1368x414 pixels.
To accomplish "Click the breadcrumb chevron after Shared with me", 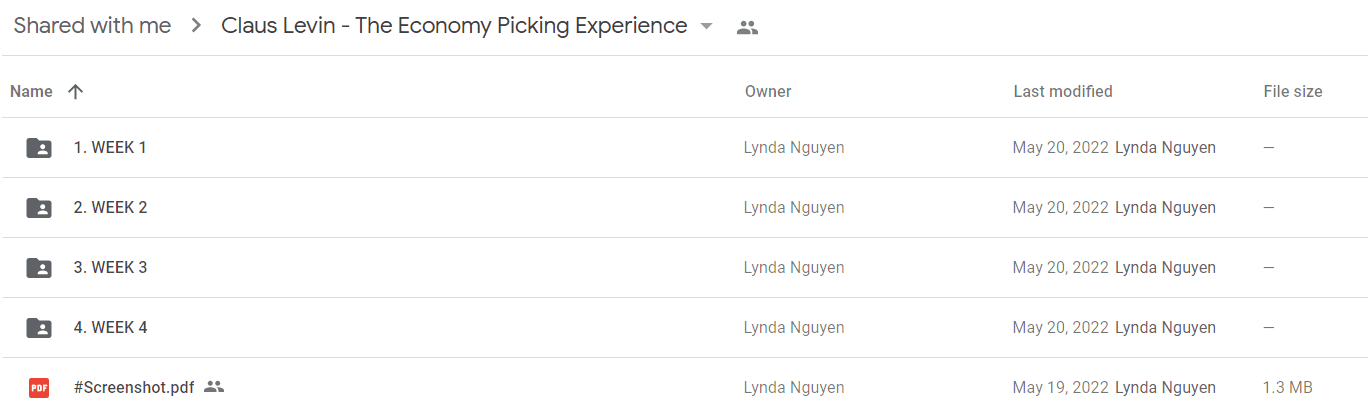I will tap(196, 27).
